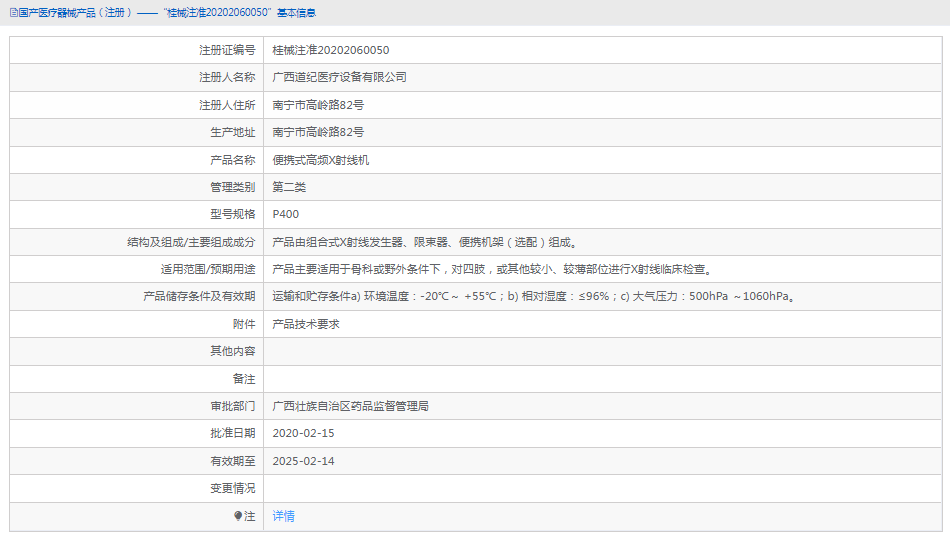Click the lightbulb icon next to 注
Screen dimensions: 950x536
tap(238, 516)
